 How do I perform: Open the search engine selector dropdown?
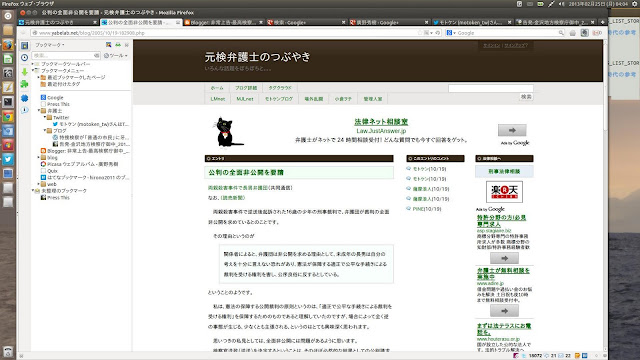(x=451, y=33)
